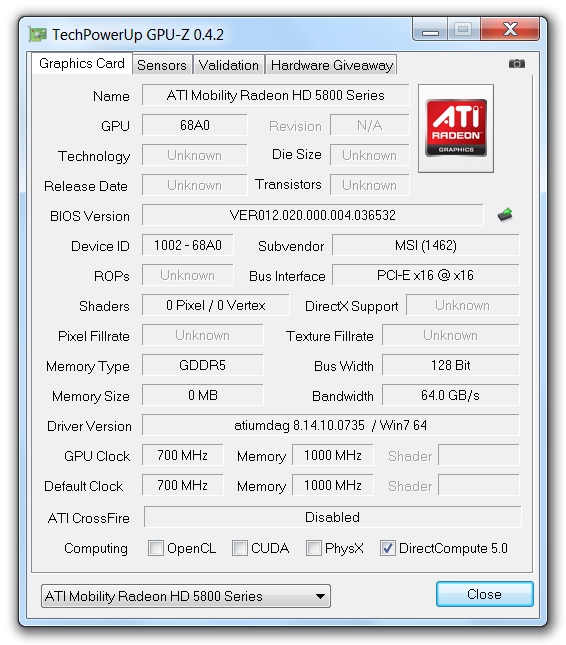Click the BIOS Version text field
The image size is (566, 645).
(x=313, y=215)
